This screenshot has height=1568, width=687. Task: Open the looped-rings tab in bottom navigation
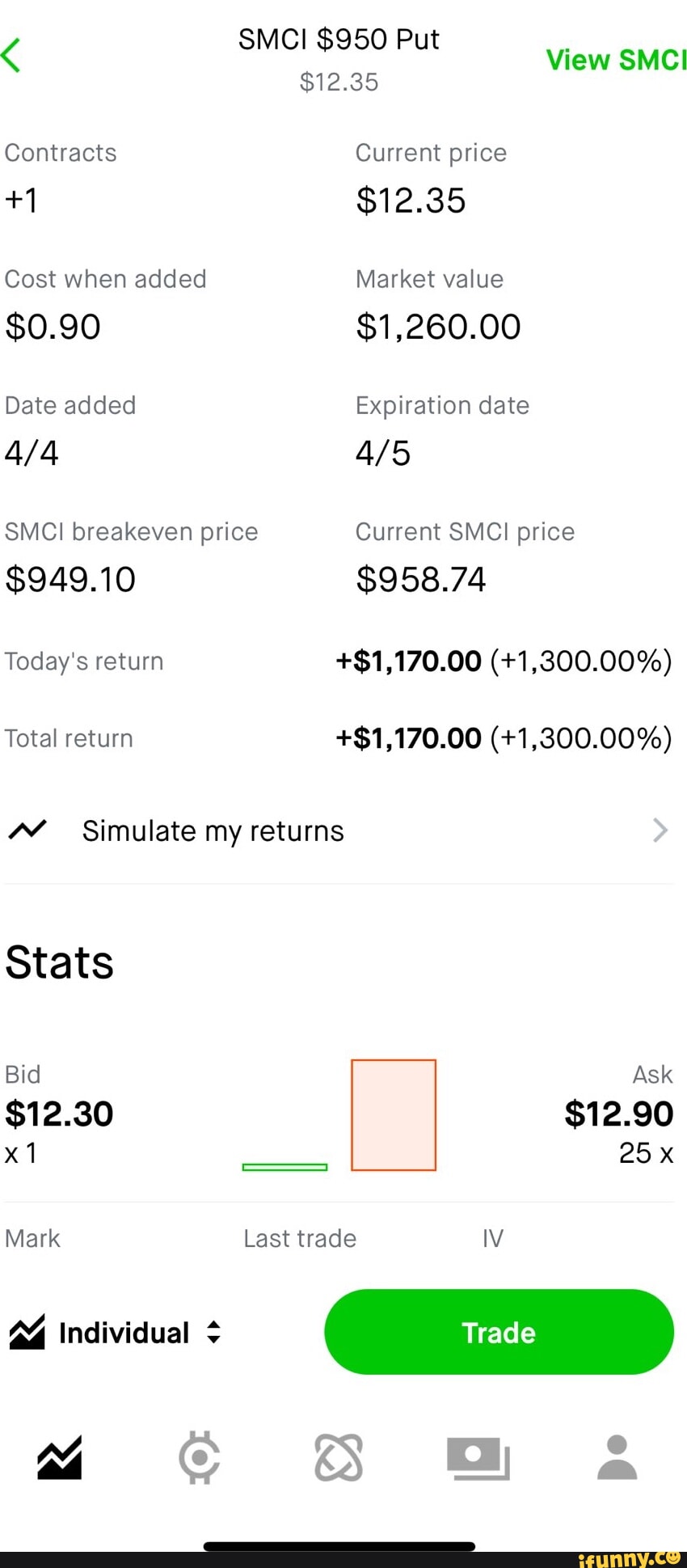[339, 1457]
